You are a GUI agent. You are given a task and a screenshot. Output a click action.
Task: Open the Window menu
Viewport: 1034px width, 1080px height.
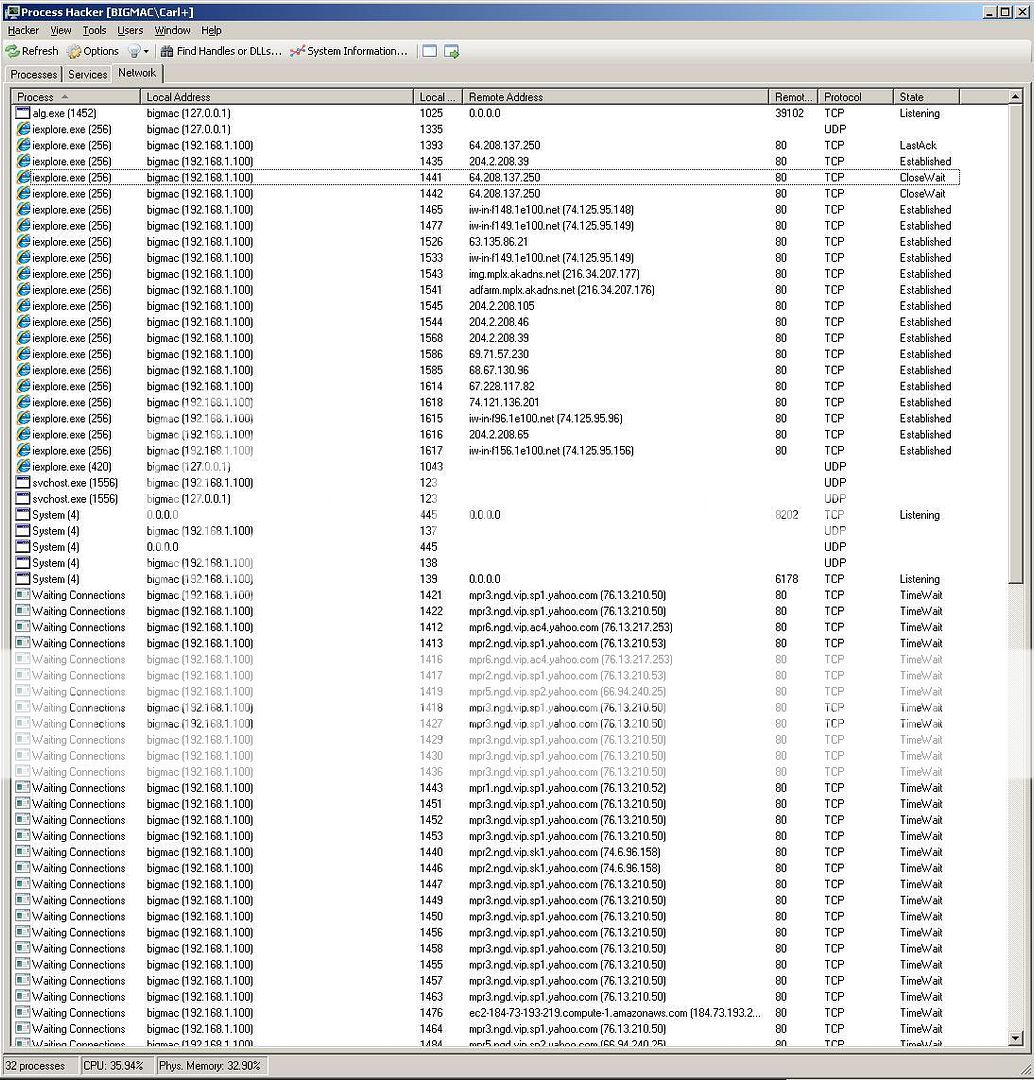click(172, 30)
